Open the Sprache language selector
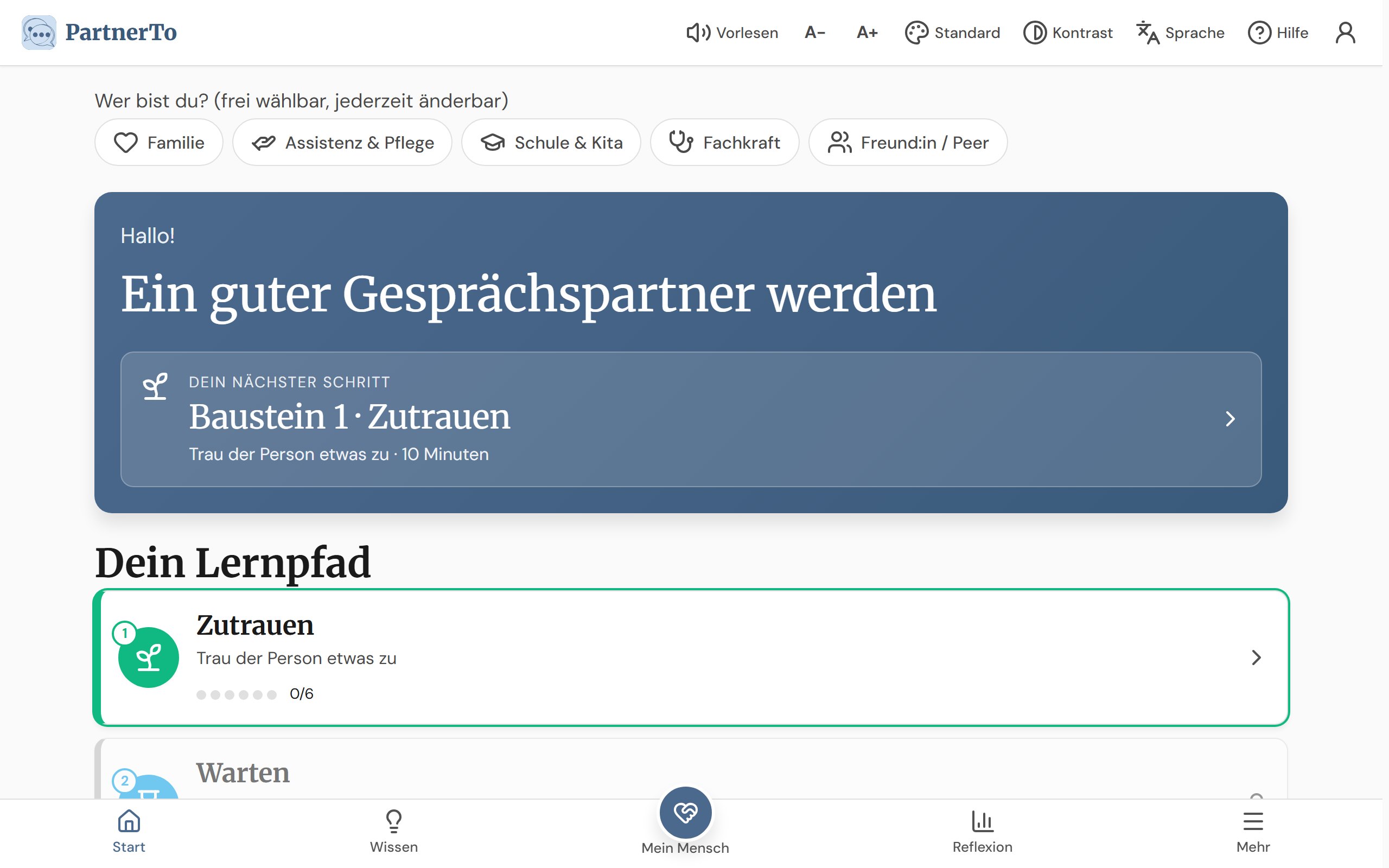Image resolution: width=1389 pixels, height=868 pixels. [x=1194, y=33]
